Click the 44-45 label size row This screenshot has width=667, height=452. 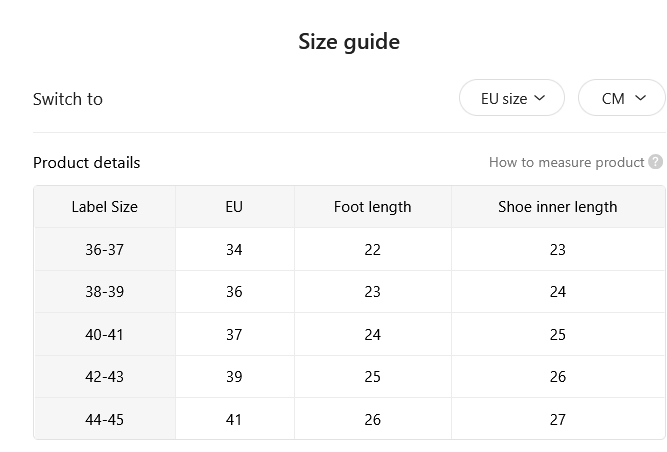[350, 419]
